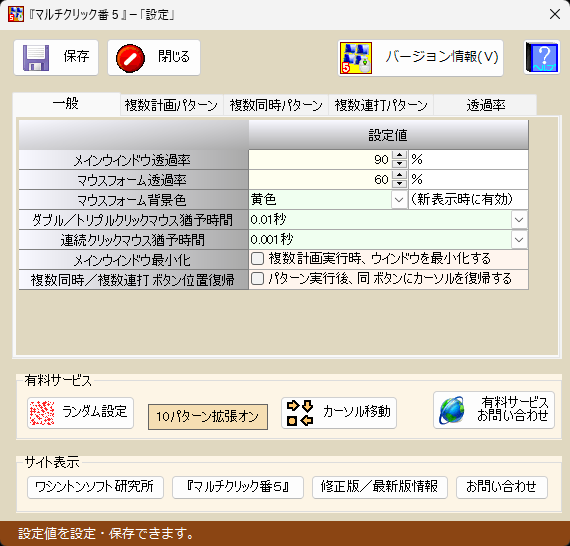Expand the 0.001秒 continuous click dropdown
Viewport: 570px width, 546px height.
click(519, 240)
